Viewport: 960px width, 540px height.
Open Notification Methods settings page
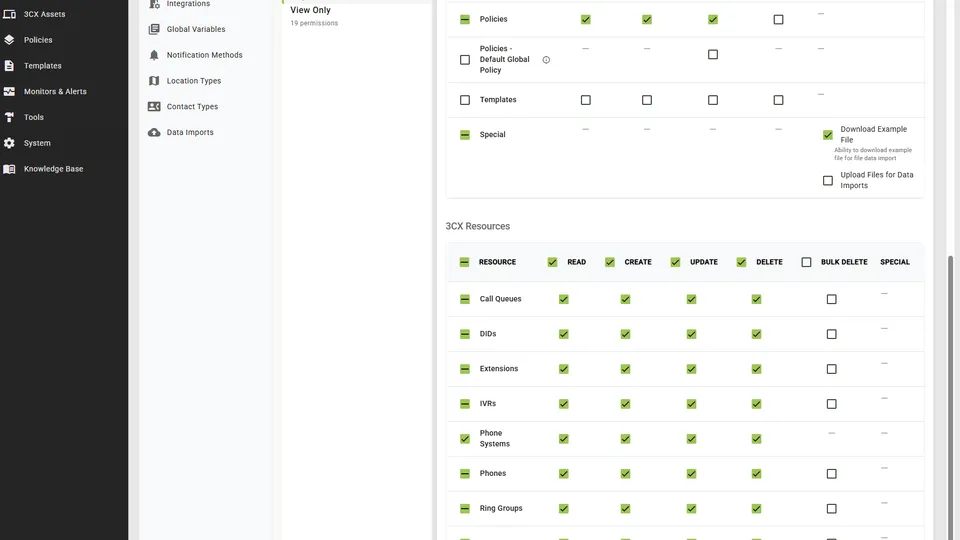click(204, 55)
